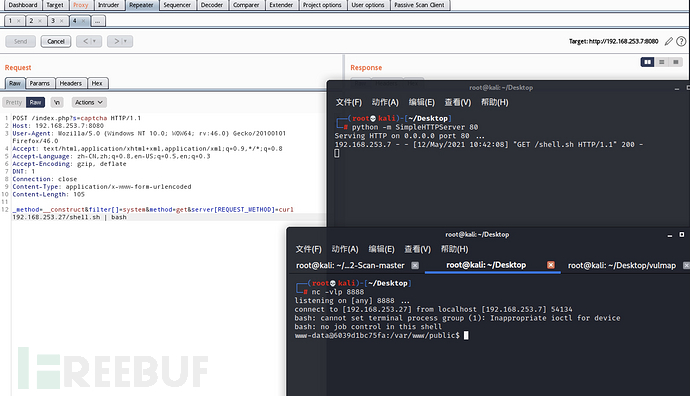Open the Extender tab
This screenshot has height=396, width=690.
pos(281,5)
